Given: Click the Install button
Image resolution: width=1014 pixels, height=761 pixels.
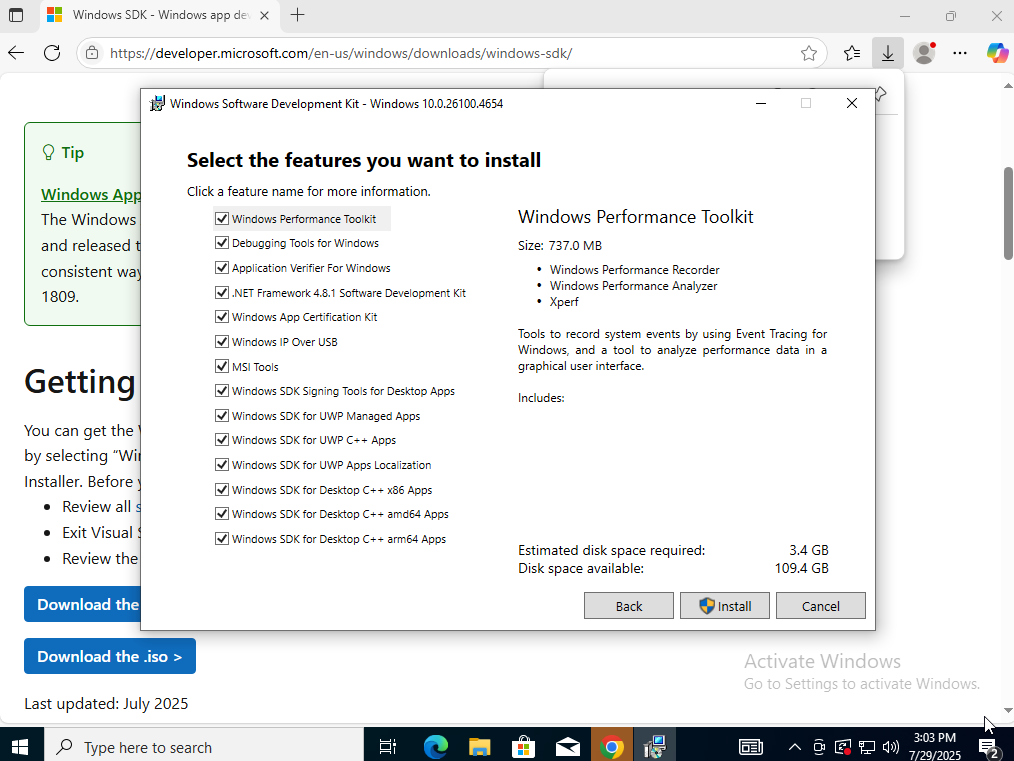Looking at the screenshot, I should pyautogui.click(x=725, y=606).
